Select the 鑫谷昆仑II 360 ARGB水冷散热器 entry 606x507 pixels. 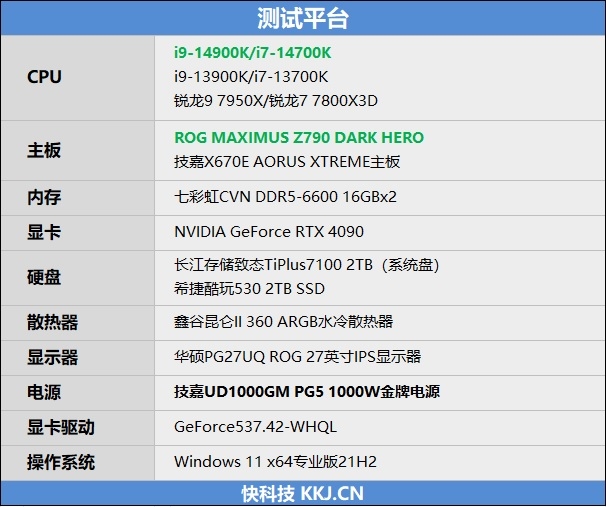click(283, 321)
